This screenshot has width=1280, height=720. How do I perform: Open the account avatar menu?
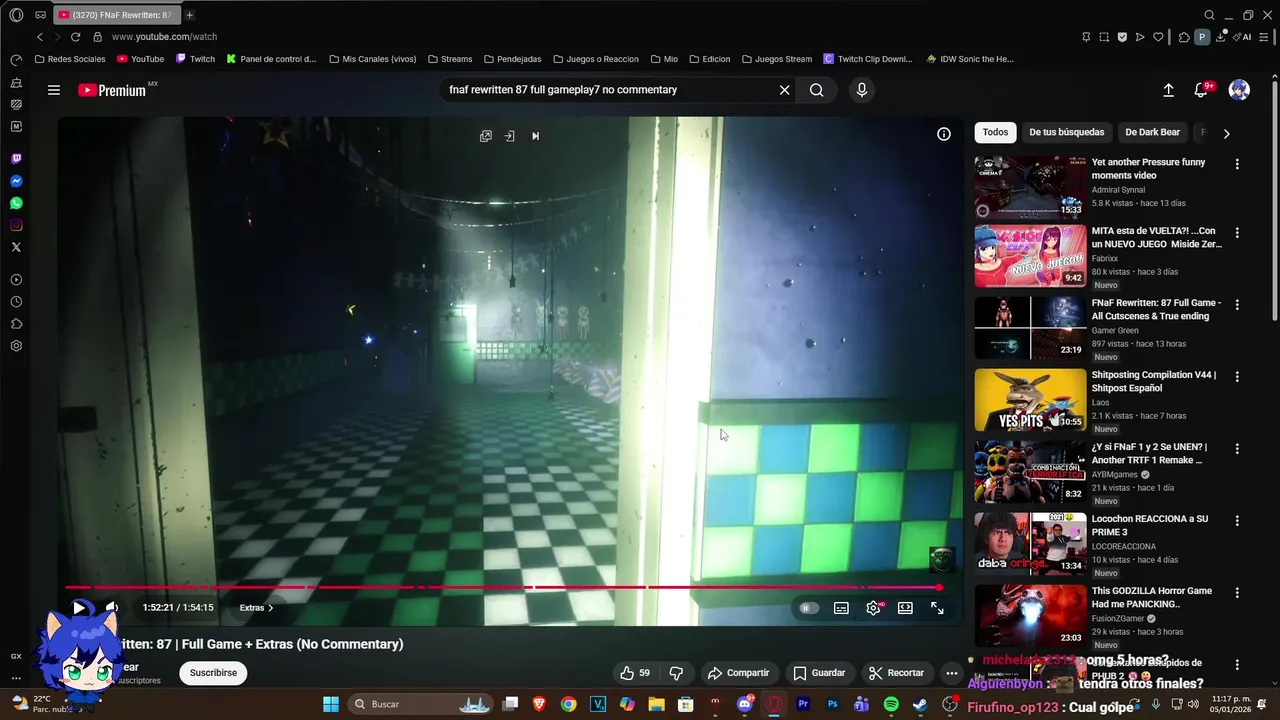(x=1239, y=90)
